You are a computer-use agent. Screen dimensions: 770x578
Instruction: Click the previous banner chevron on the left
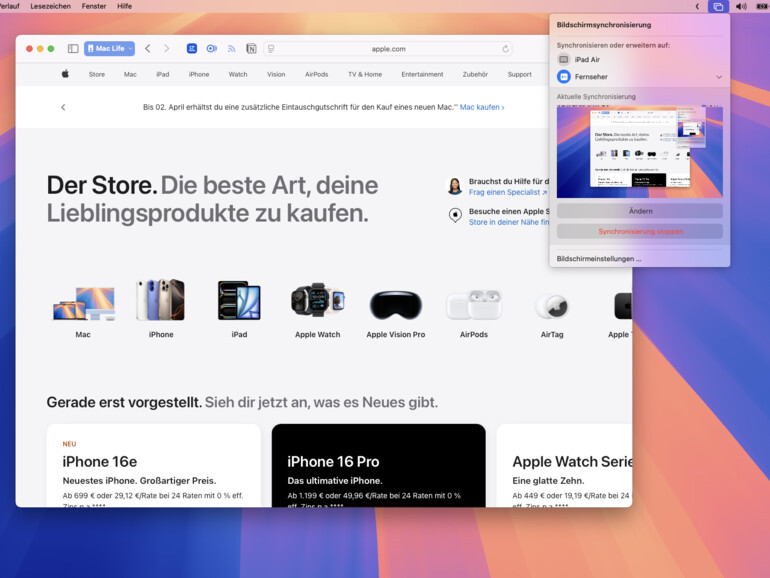[63, 107]
